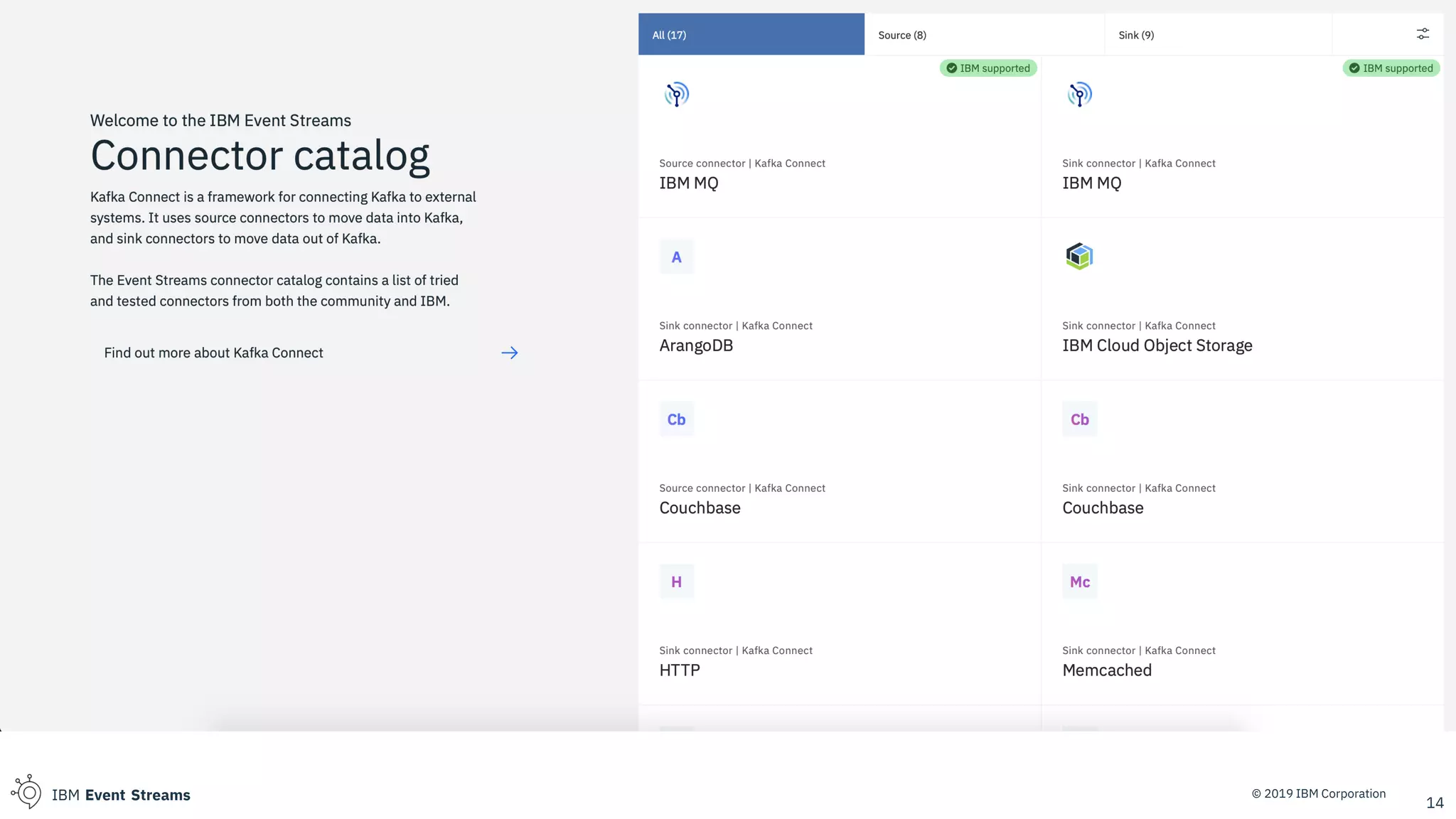The width and height of the screenshot is (1456, 819).
Task: Switch to the Sink (9) tab
Action: (1217, 35)
